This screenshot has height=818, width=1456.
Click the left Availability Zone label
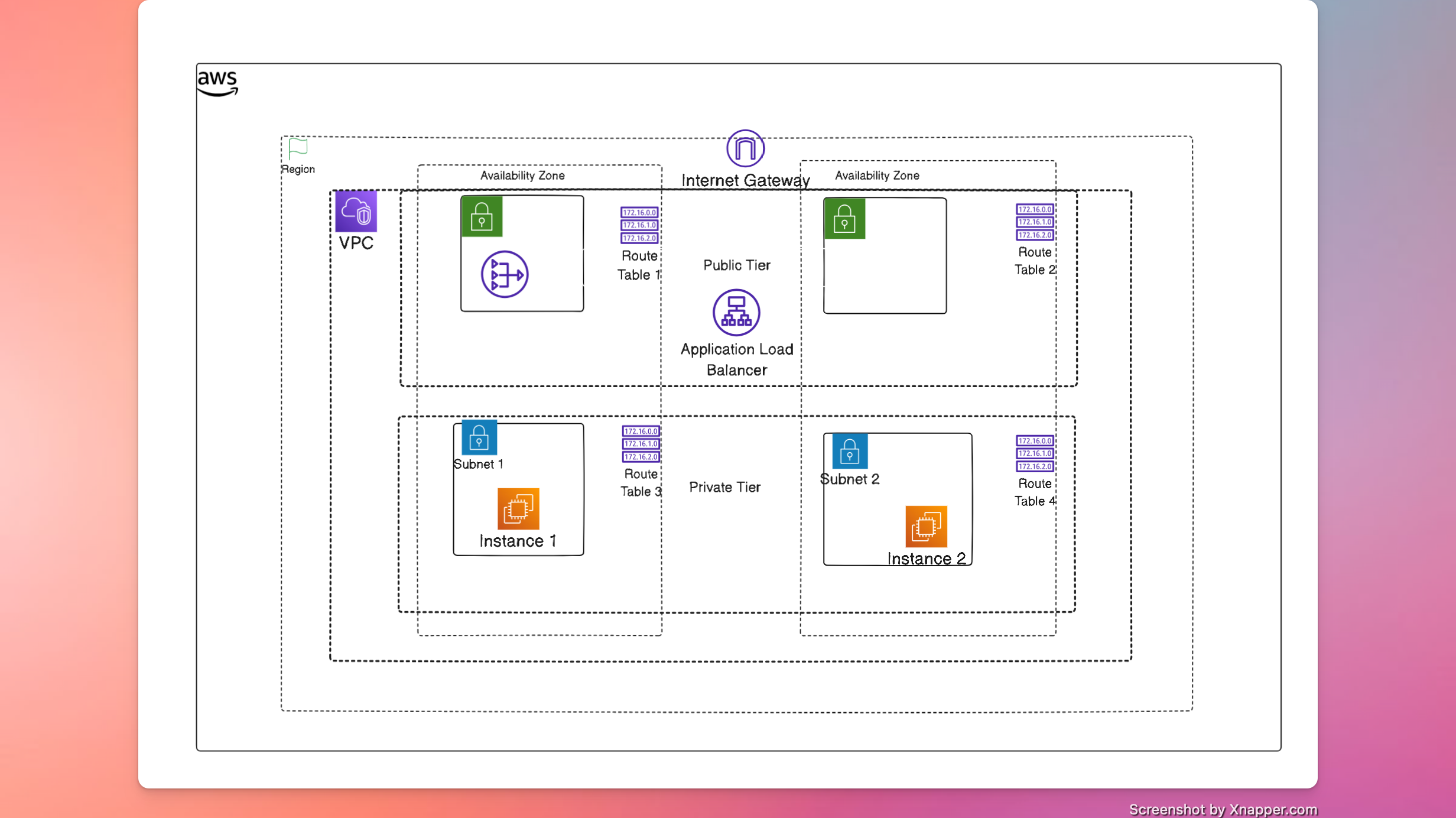(522, 176)
